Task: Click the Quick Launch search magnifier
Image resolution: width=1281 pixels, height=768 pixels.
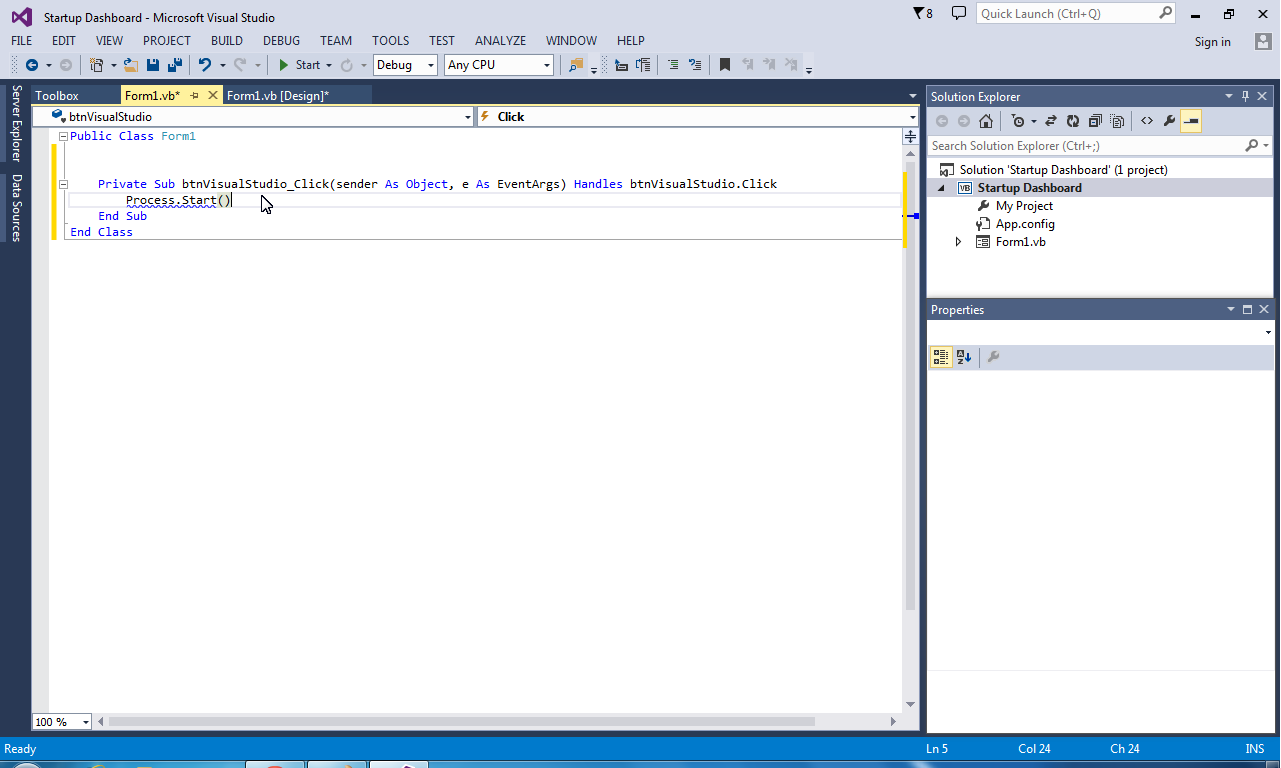Action: [x=1165, y=13]
